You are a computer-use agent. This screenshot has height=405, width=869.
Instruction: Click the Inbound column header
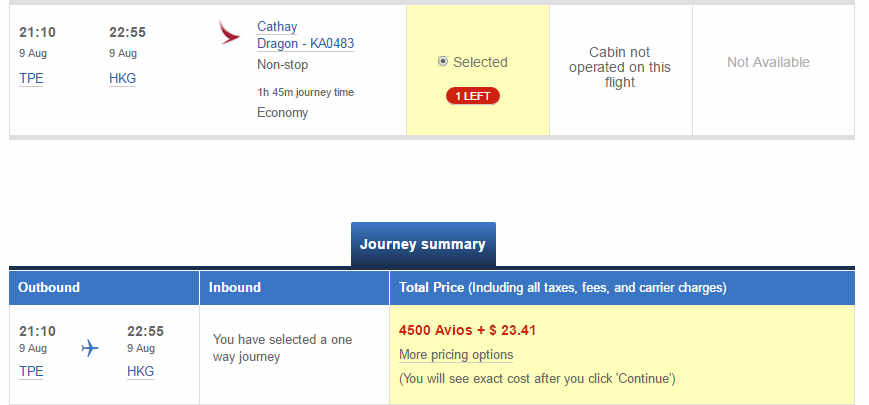[x=235, y=287]
